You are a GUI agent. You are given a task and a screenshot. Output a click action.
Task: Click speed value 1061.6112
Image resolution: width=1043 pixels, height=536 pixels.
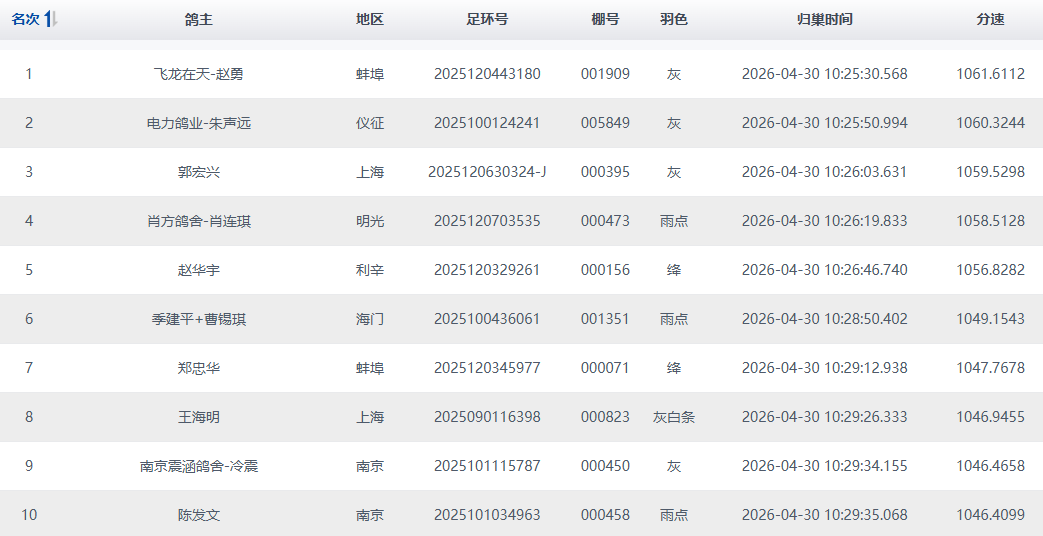(x=990, y=74)
